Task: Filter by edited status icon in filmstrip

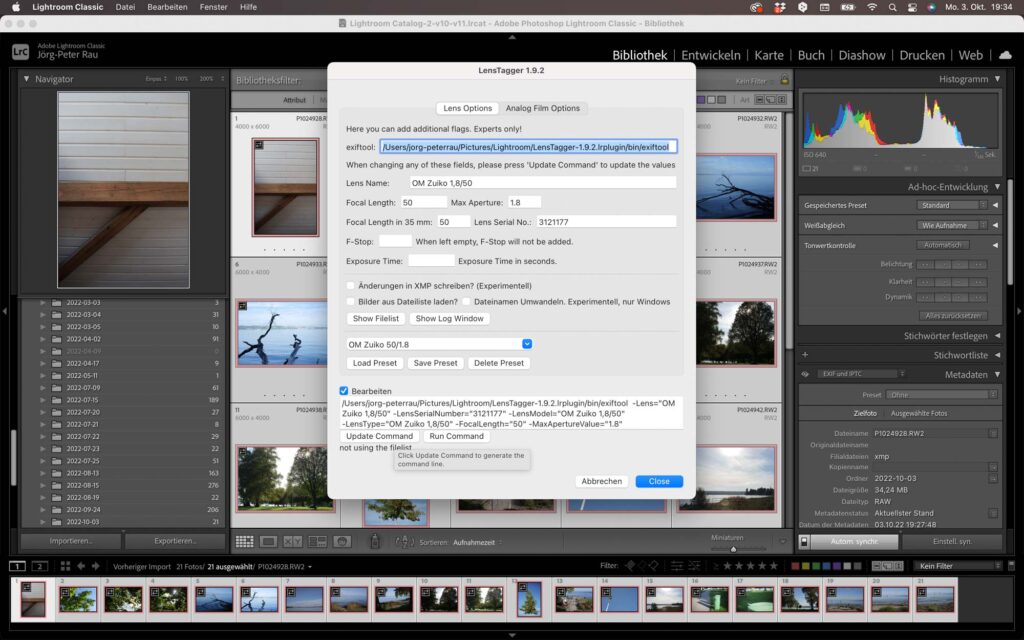Action: coord(677,566)
